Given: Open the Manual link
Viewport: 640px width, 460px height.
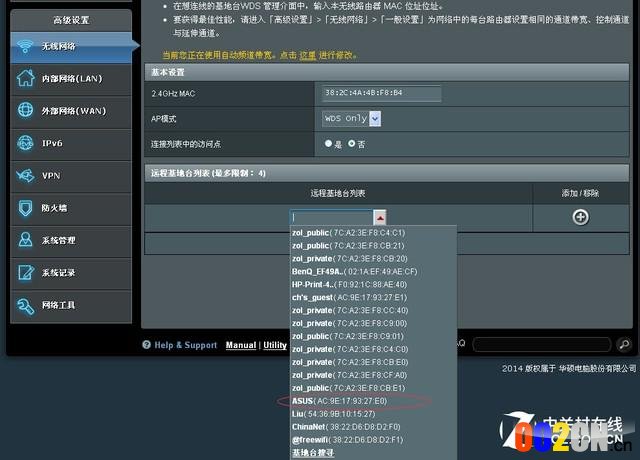Looking at the screenshot, I should [x=241, y=345].
